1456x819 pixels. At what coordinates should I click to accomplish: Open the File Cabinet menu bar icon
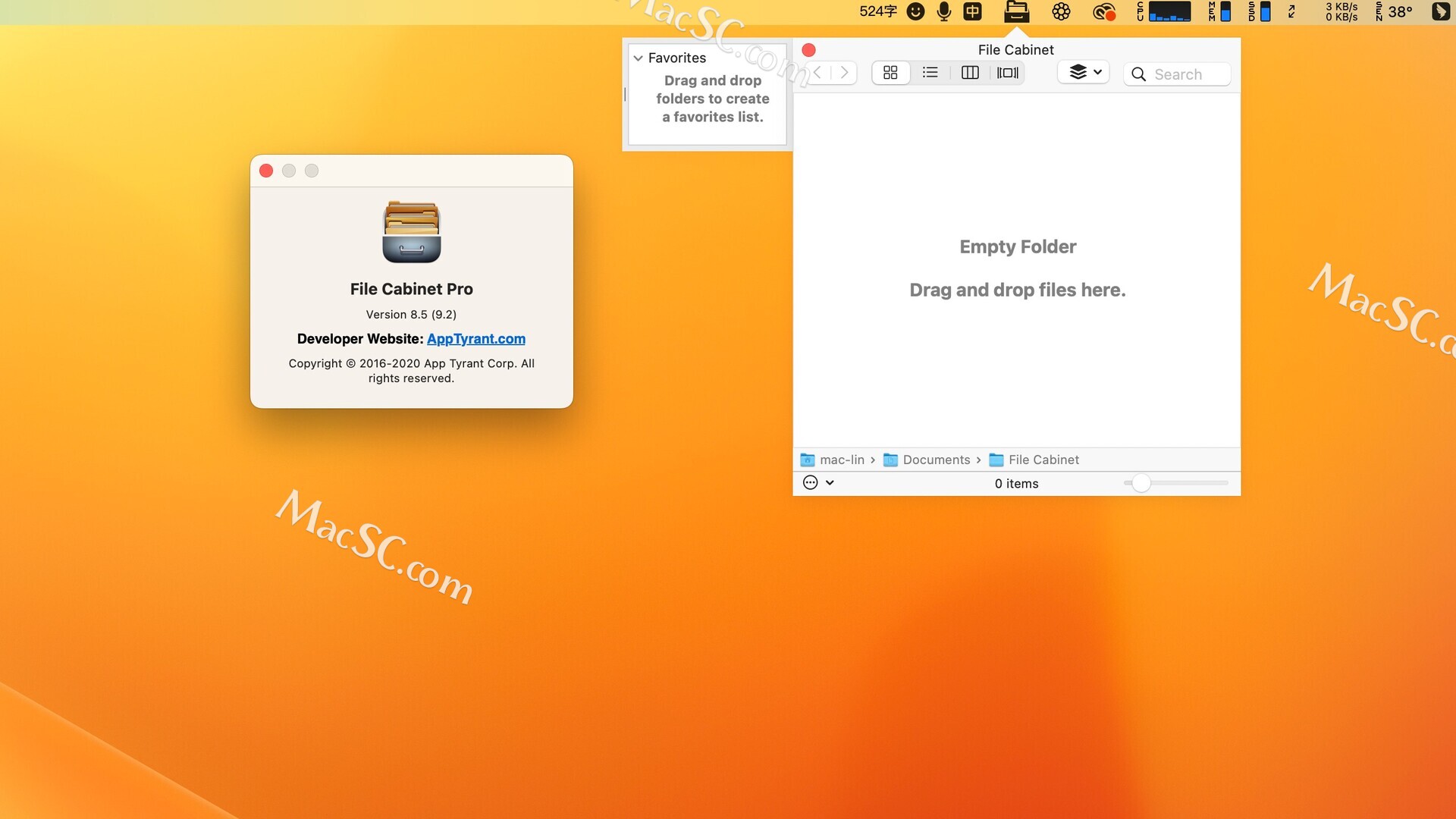1017,12
